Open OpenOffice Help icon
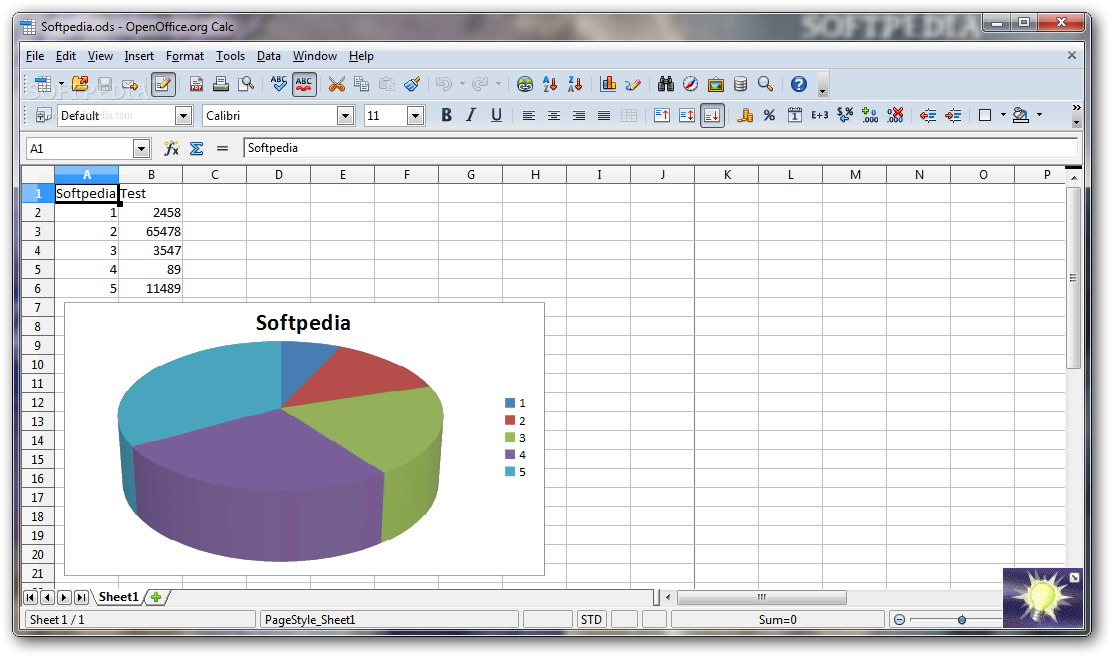The height and width of the screenshot is (657, 1112). (x=799, y=84)
